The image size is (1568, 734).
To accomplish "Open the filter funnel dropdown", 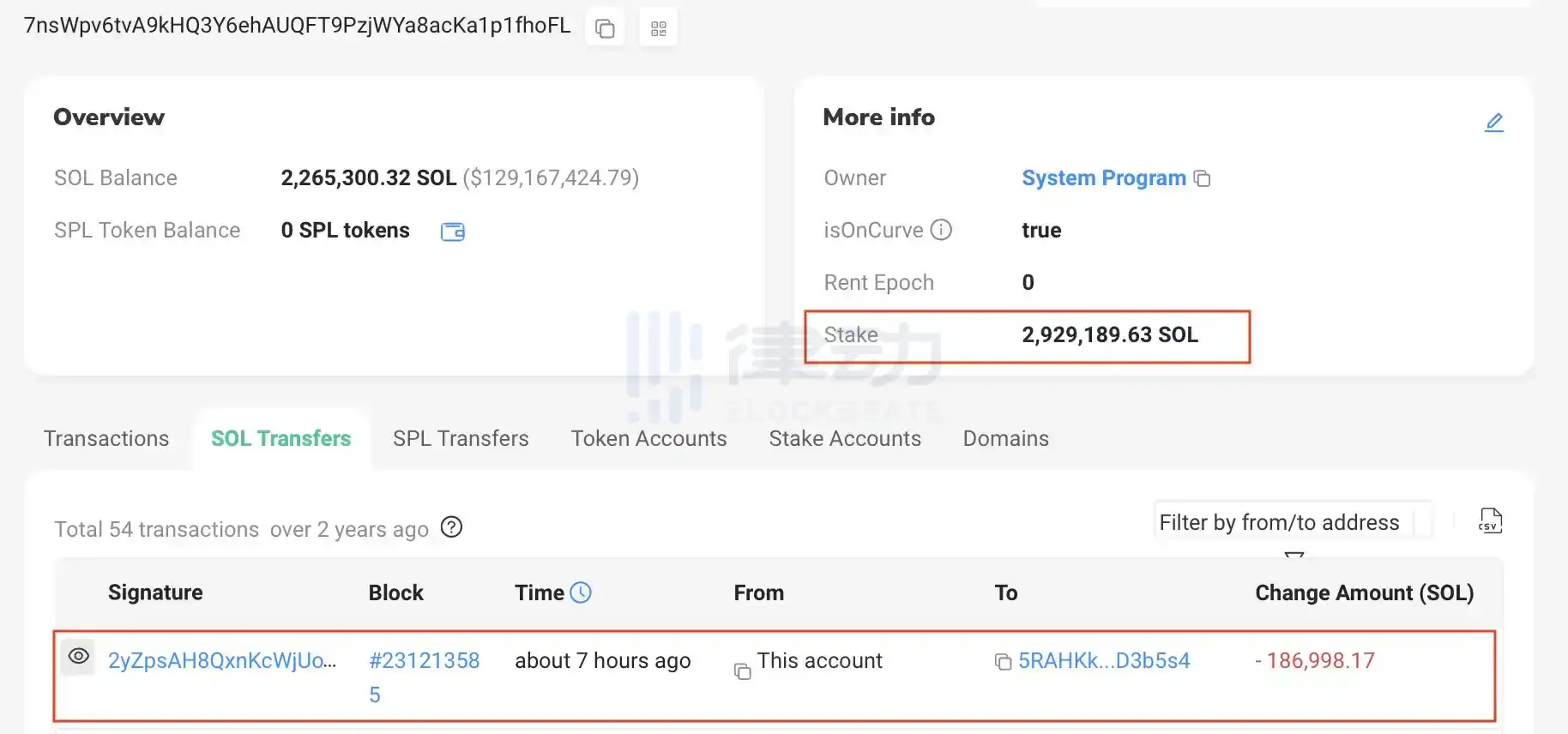I will tap(1294, 556).
